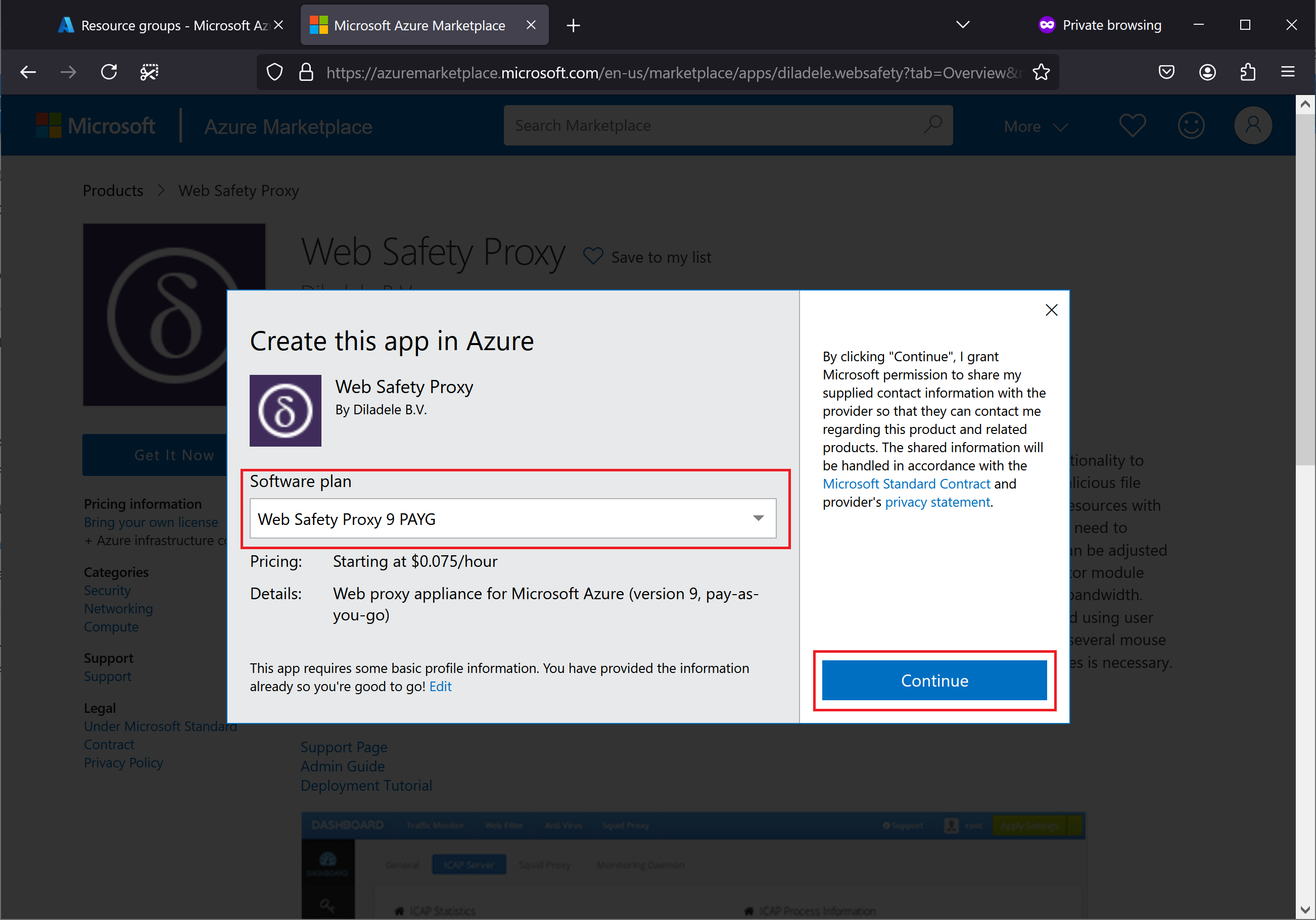Click the Edit profile information link
The width and height of the screenshot is (1316, 920).
click(440, 687)
